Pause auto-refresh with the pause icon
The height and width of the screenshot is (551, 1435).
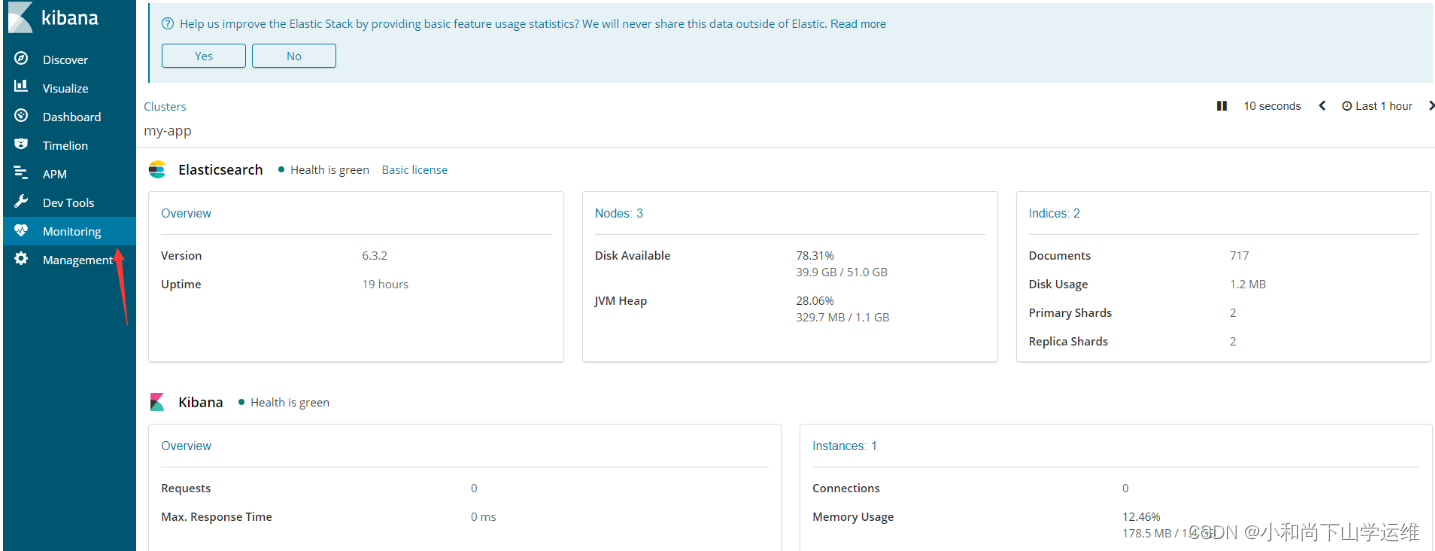click(1221, 106)
